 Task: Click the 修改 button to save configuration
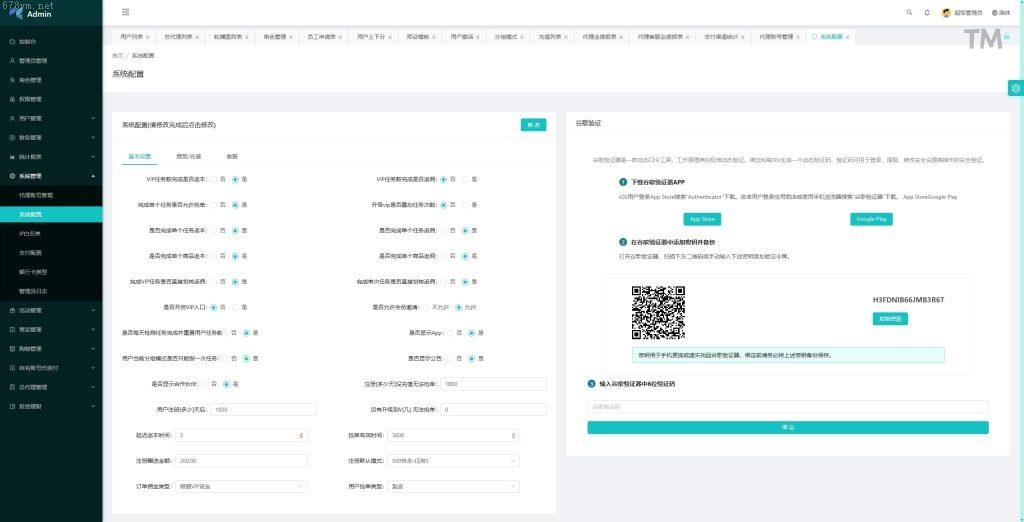(x=533, y=125)
